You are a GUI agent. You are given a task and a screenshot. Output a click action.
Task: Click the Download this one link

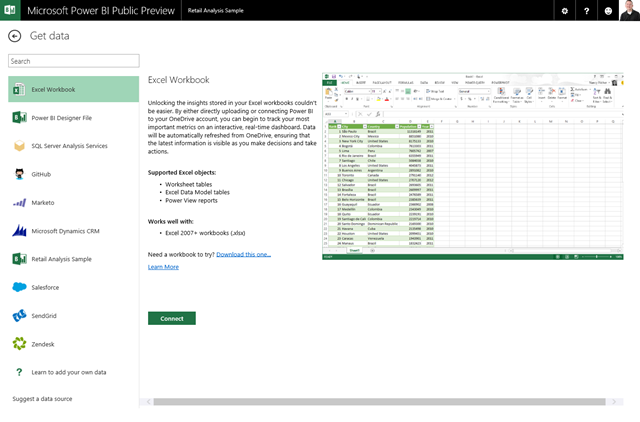[x=243, y=255]
